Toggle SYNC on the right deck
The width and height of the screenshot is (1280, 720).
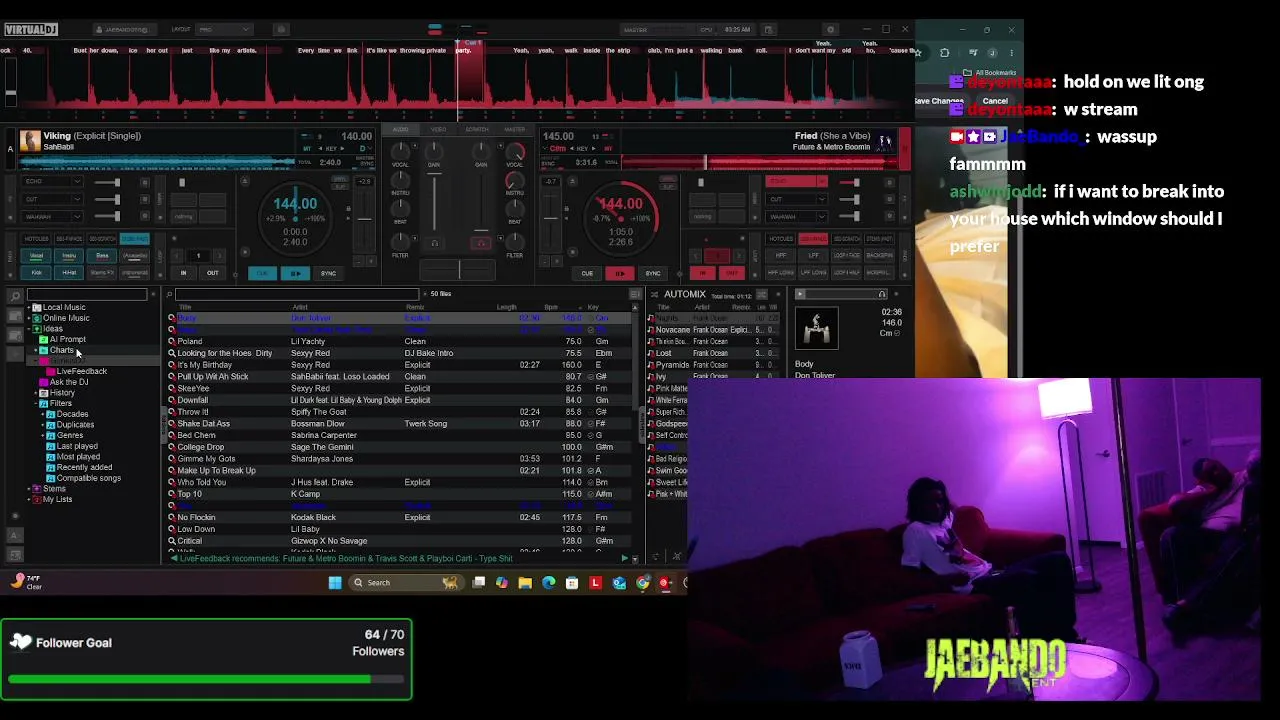tap(653, 273)
